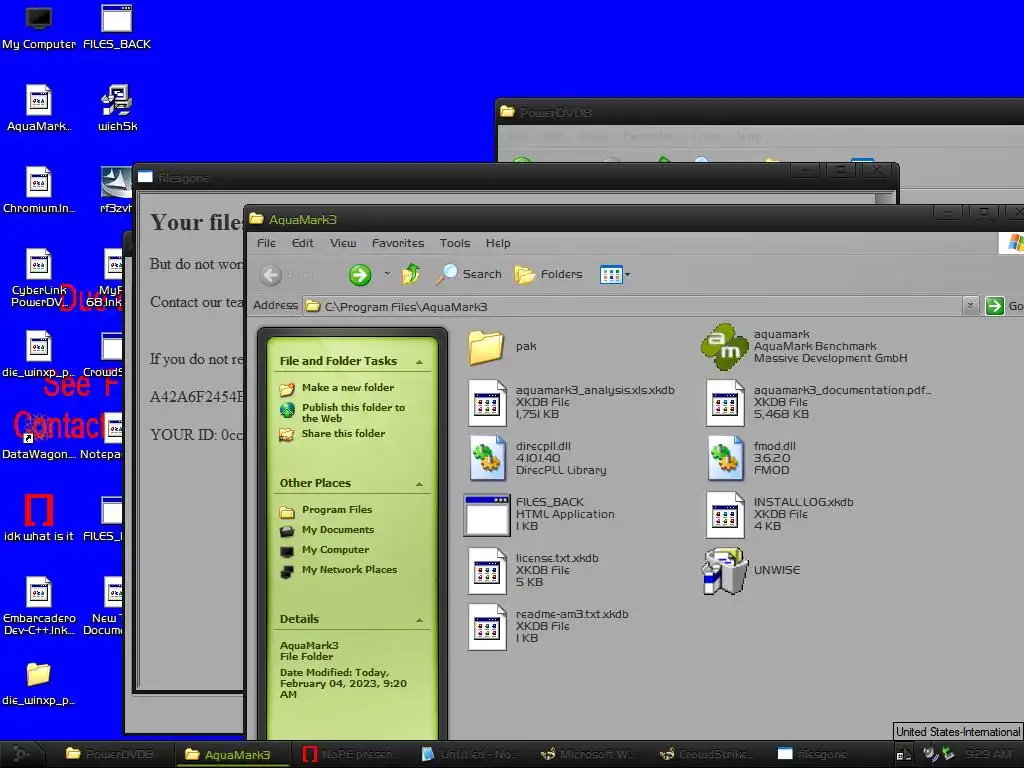This screenshot has height=768, width=1024.
Task: Go to Program Files from Other Places
Action: pos(336,510)
